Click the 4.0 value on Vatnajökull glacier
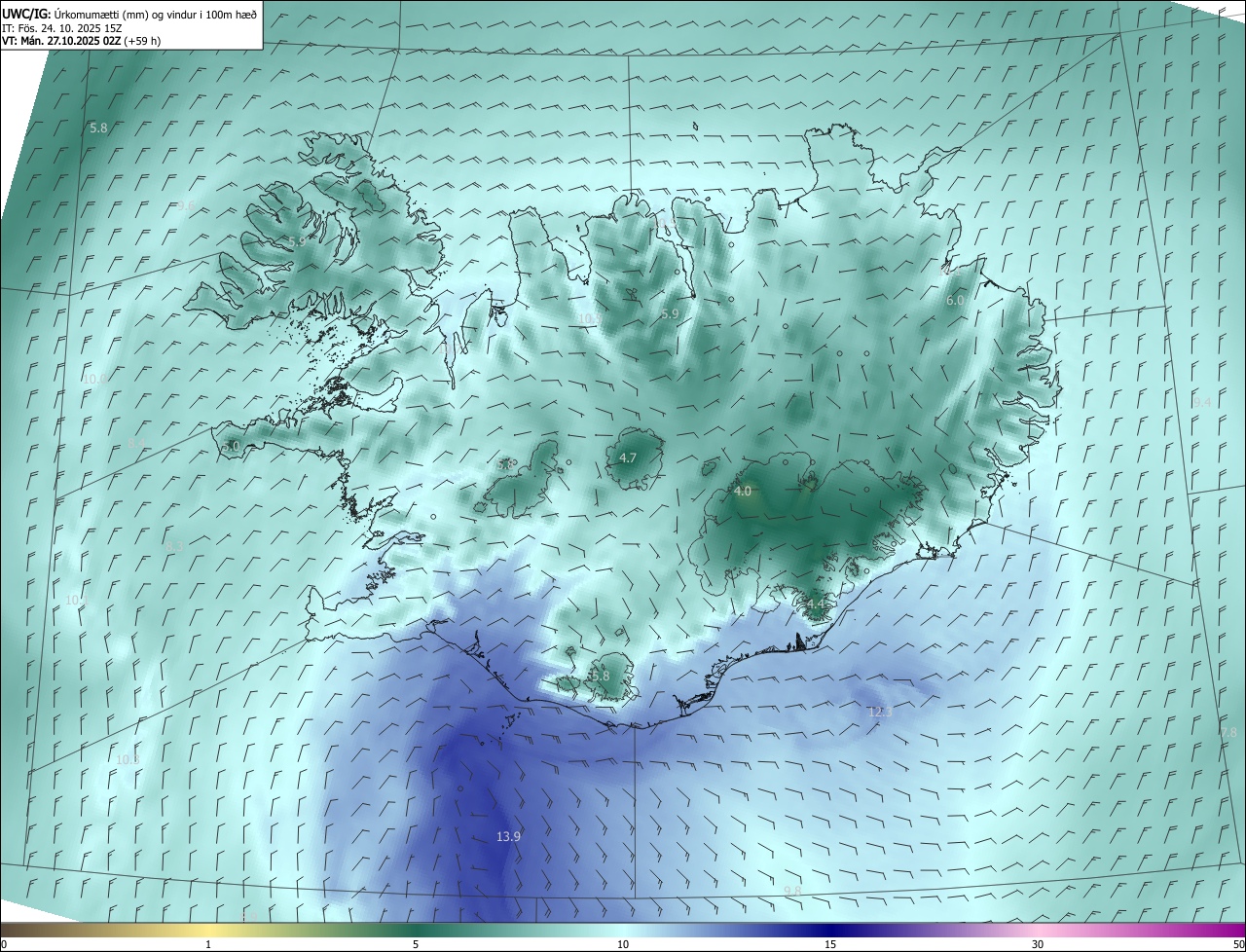1246x952 pixels. (743, 492)
